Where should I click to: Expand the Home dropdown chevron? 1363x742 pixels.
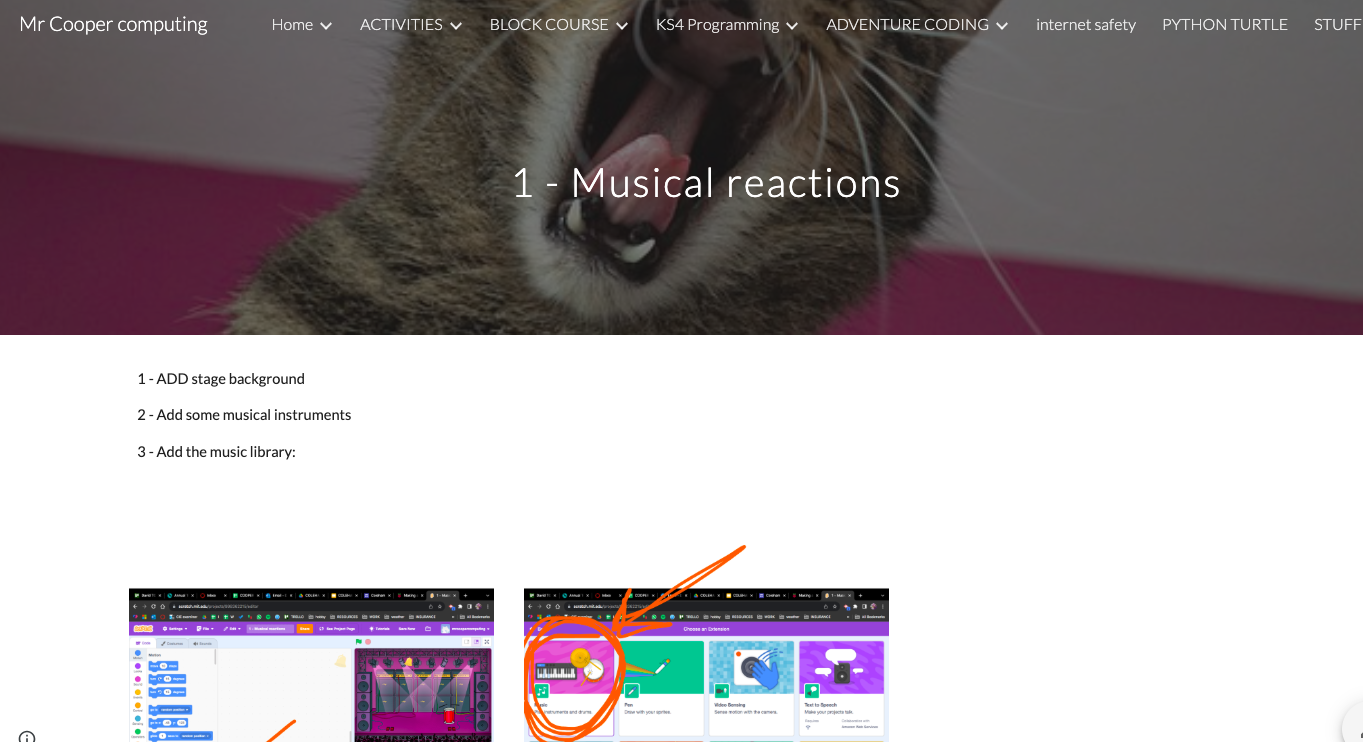coord(326,26)
